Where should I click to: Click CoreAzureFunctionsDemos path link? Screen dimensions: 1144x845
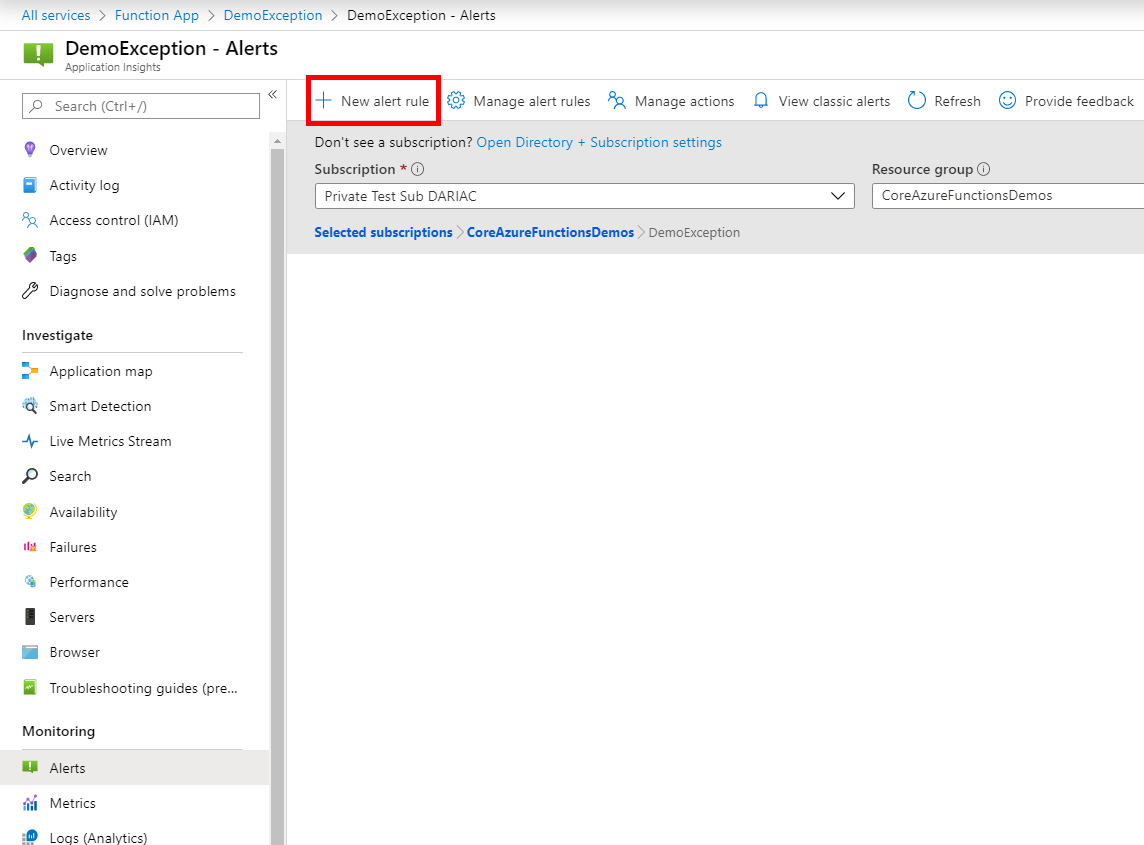point(550,232)
